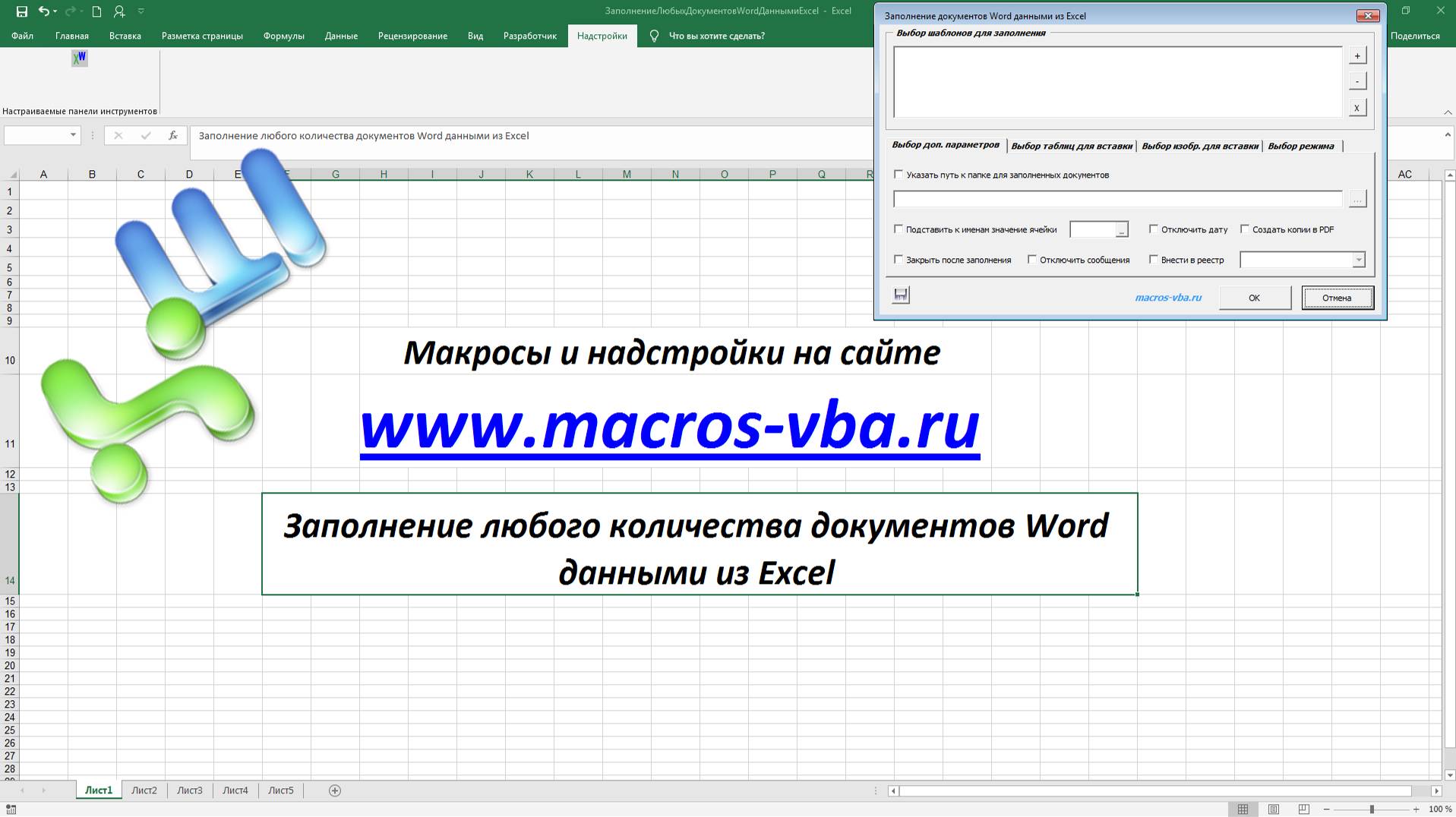Enable 'Отключить сообщения' checkbox

[1031, 259]
